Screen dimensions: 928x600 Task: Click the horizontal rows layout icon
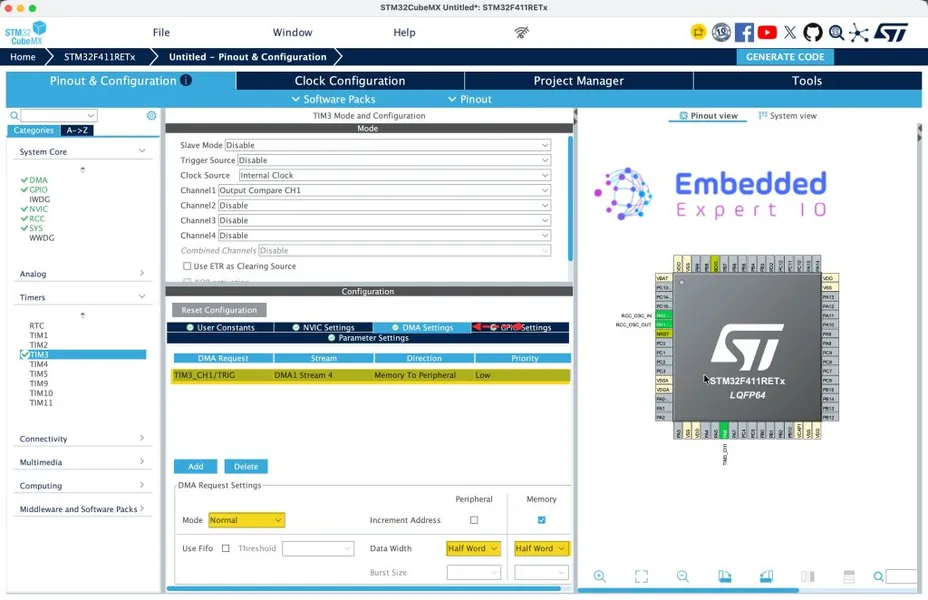coord(849,576)
